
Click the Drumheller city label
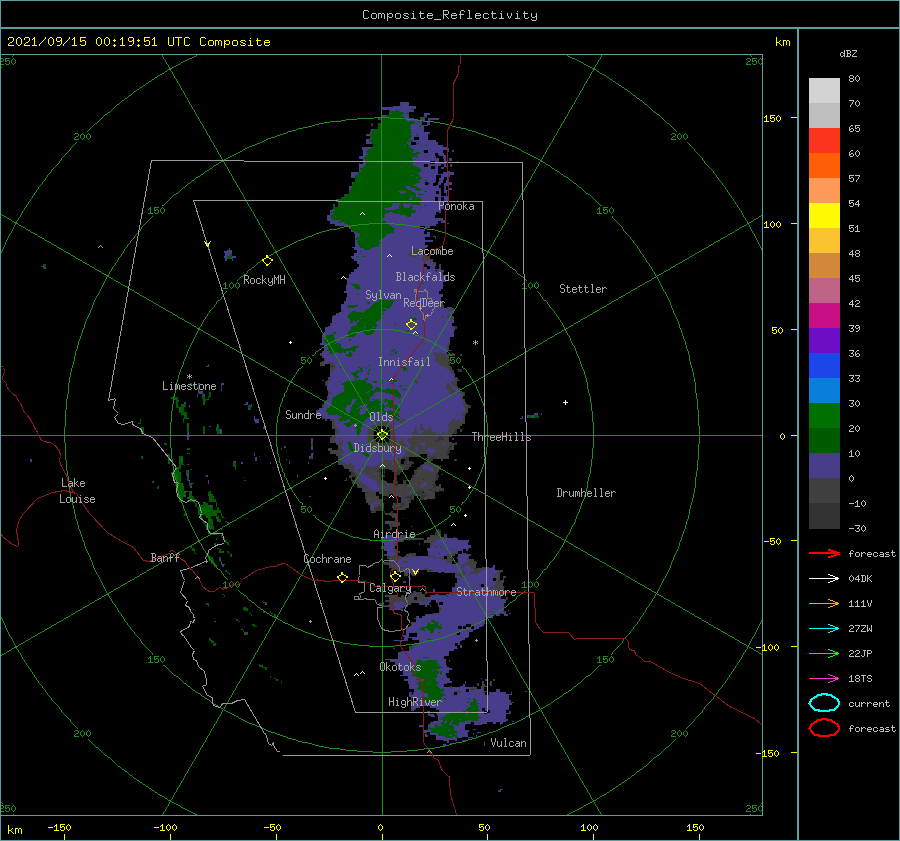coord(586,493)
